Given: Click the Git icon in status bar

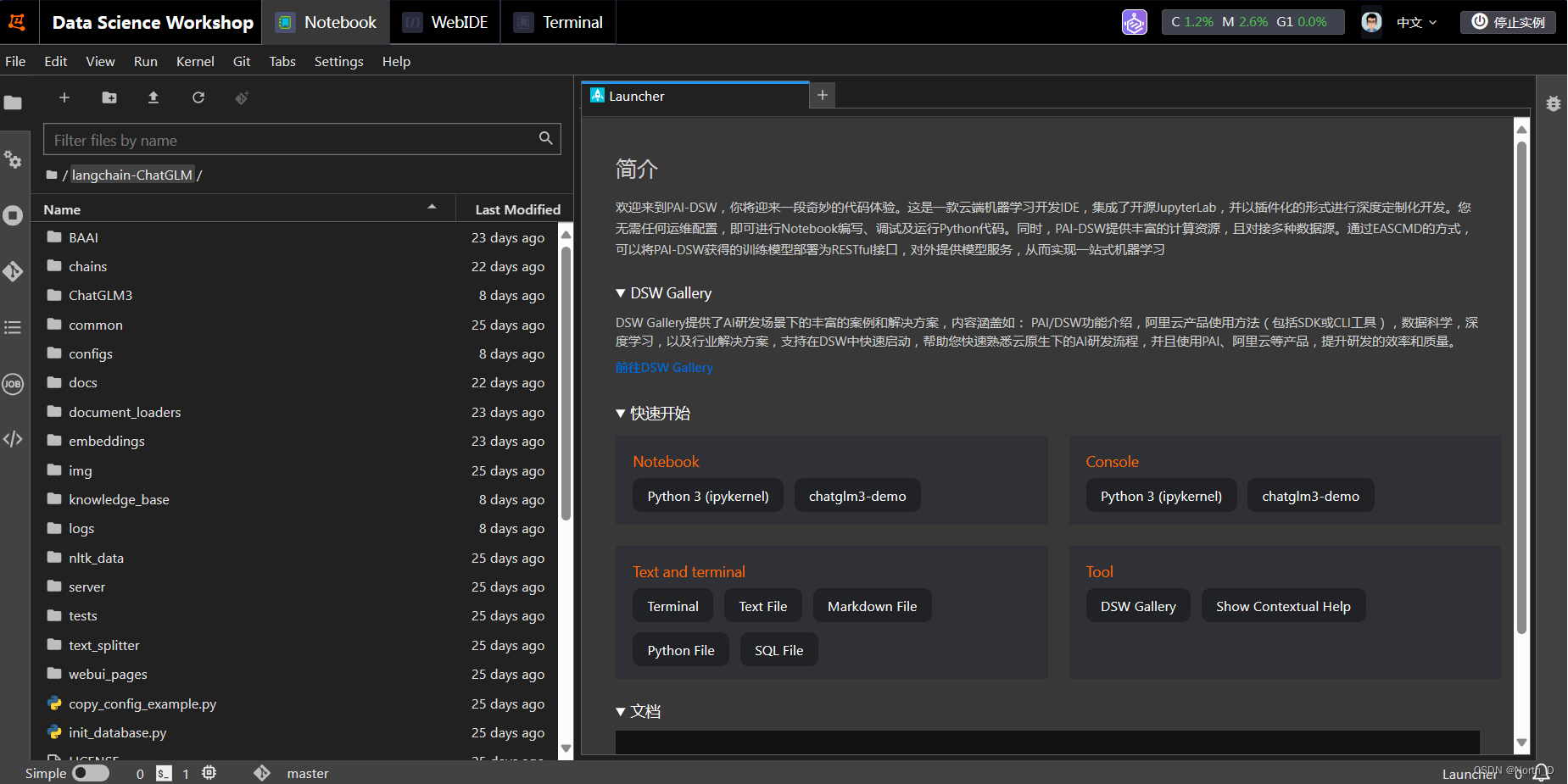Looking at the screenshot, I should pyautogui.click(x=262, y=773).
